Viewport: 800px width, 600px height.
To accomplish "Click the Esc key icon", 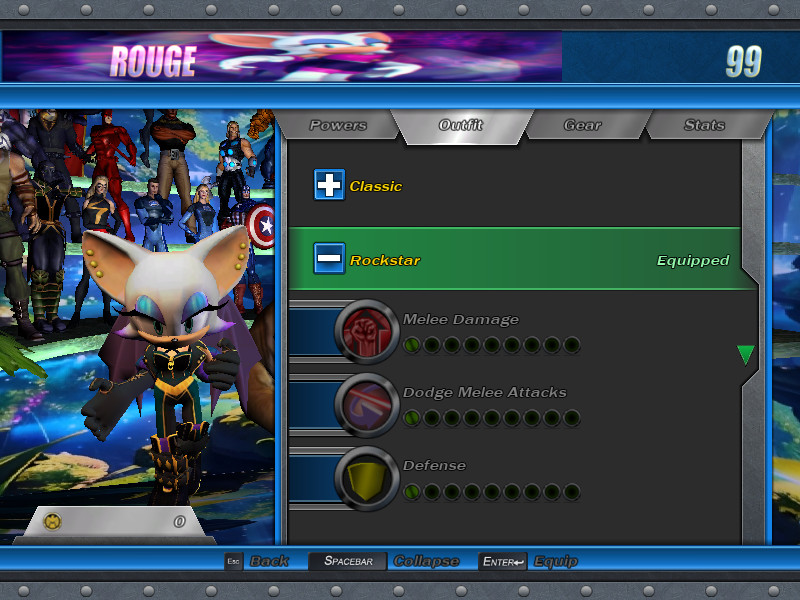I will click(x=233, y=561).
